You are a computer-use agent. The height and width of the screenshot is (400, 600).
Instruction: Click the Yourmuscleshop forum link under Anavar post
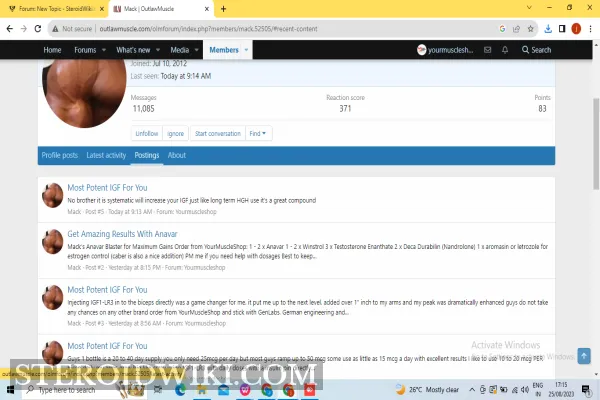click(204, 268)
